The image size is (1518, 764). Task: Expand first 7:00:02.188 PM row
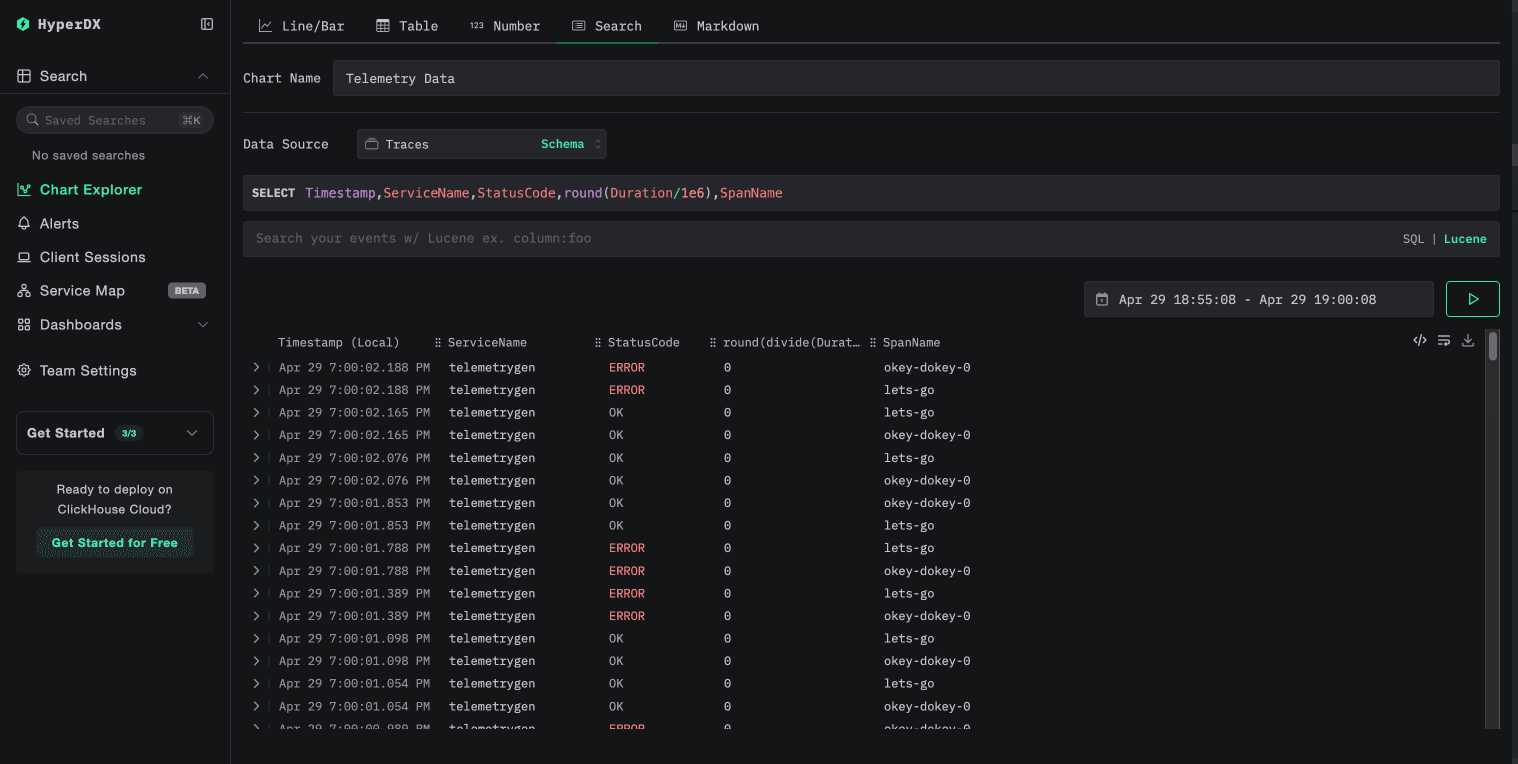(x=256, y=367)
